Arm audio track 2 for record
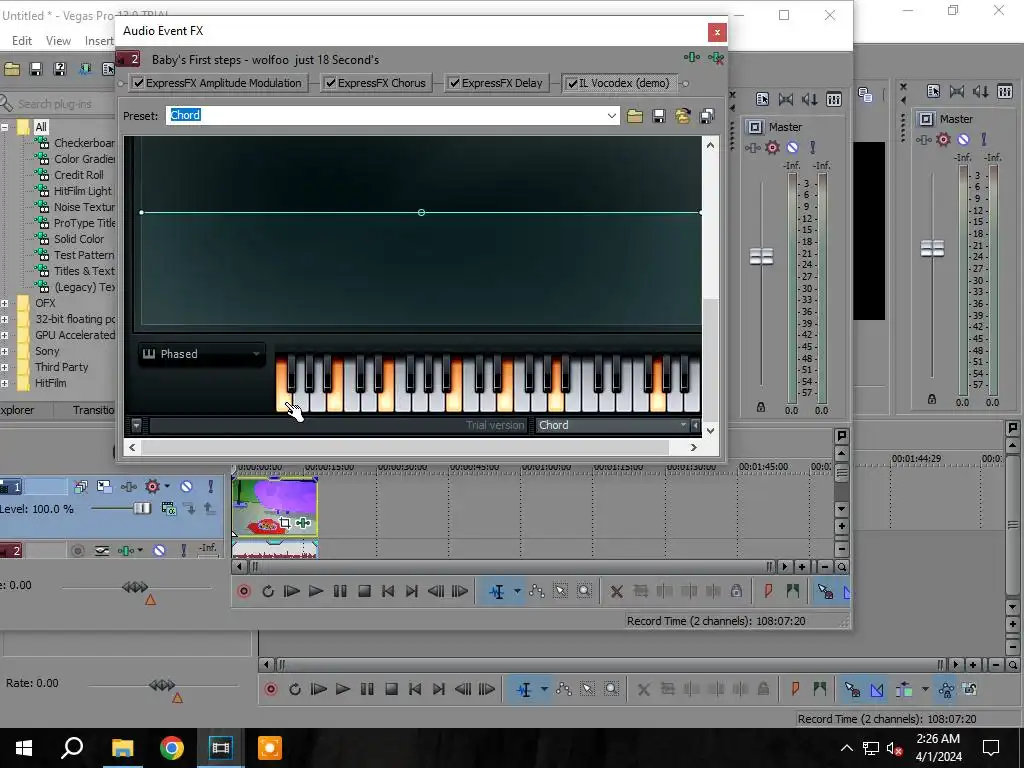1024x768 pixels. (x=78, y=551)
